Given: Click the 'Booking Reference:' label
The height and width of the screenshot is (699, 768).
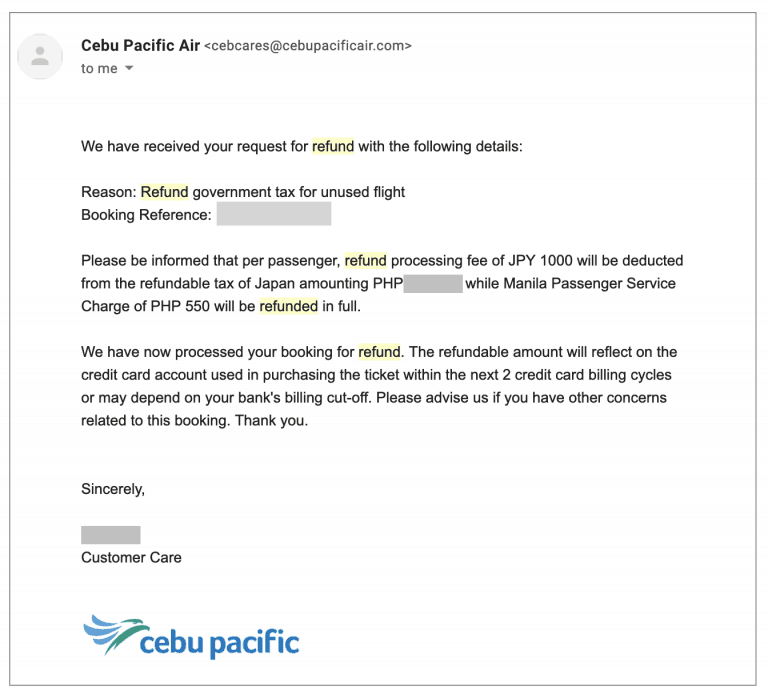Looking at the screenshot, I should 146,215.
